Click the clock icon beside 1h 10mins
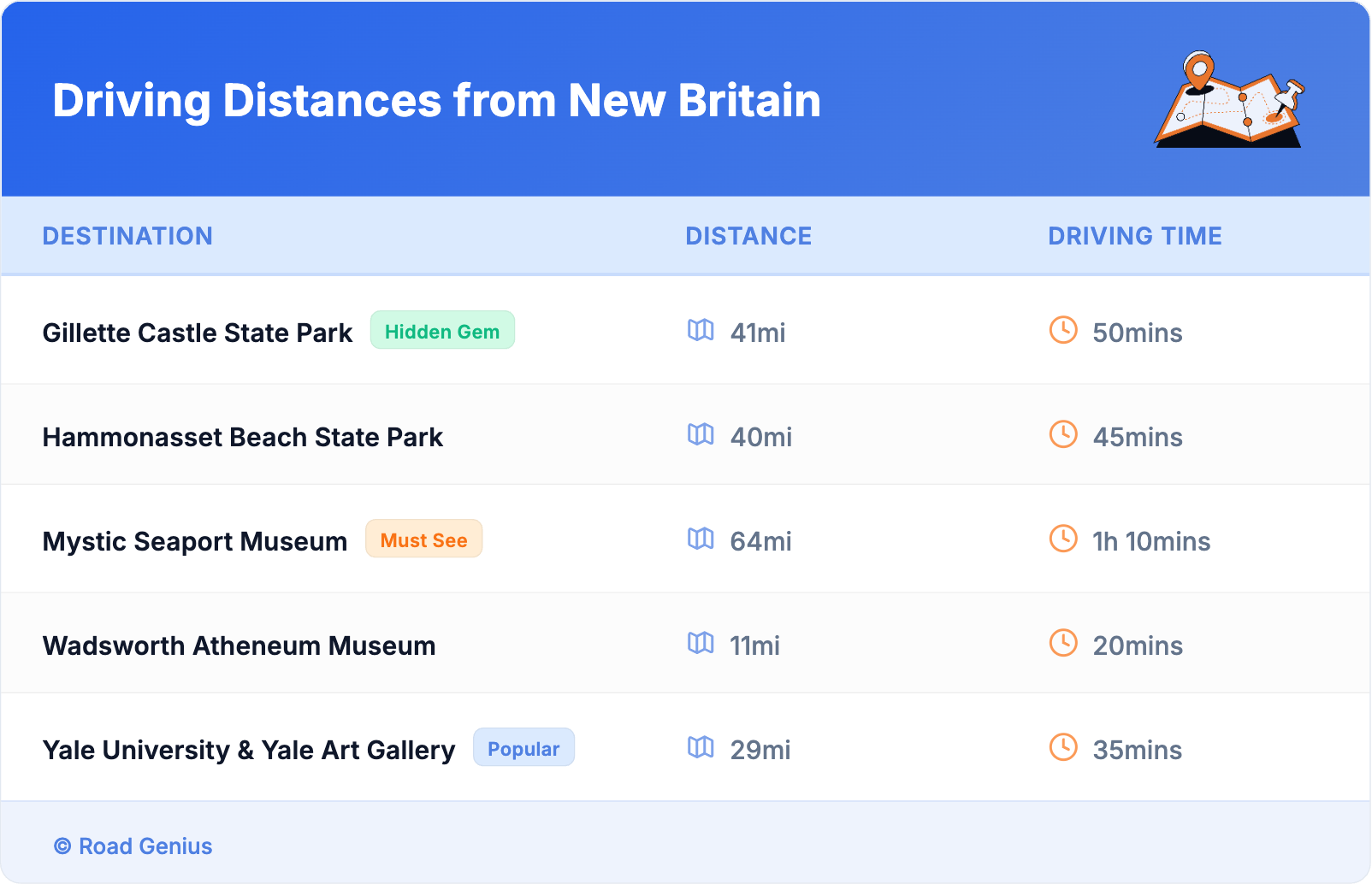Screen dimensions: 1372x884 click(1063, 539)
